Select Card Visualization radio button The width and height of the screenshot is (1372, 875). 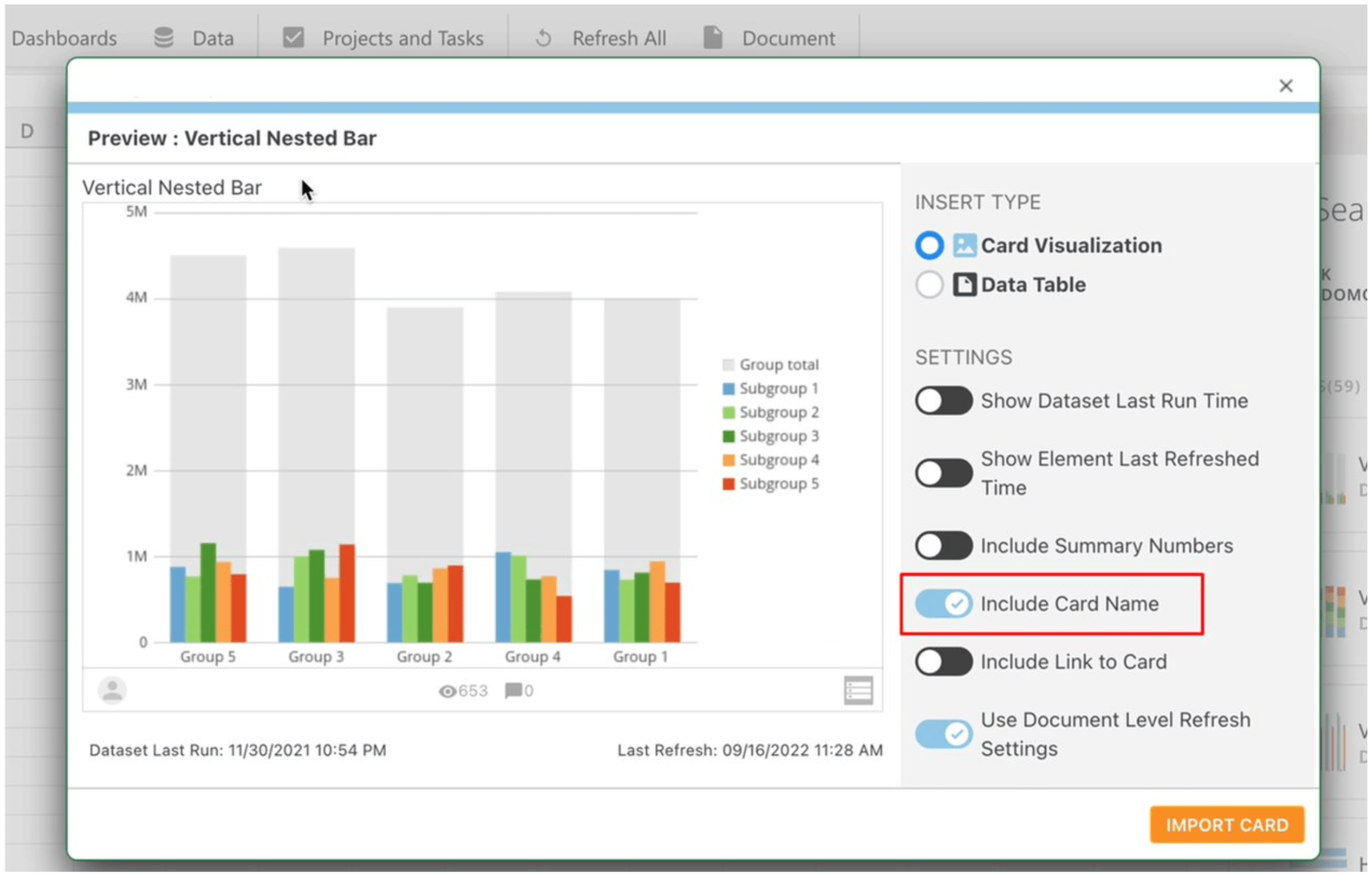[x=929, y=245]
